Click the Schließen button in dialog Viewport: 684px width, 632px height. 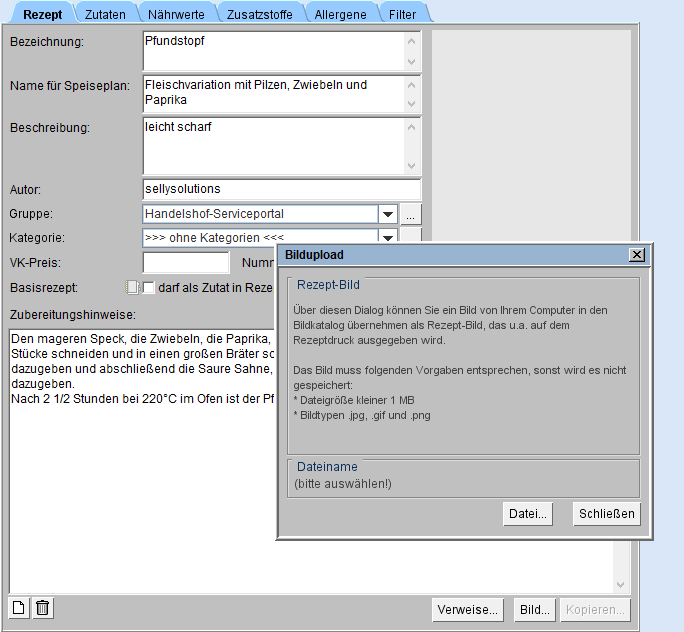606,514
